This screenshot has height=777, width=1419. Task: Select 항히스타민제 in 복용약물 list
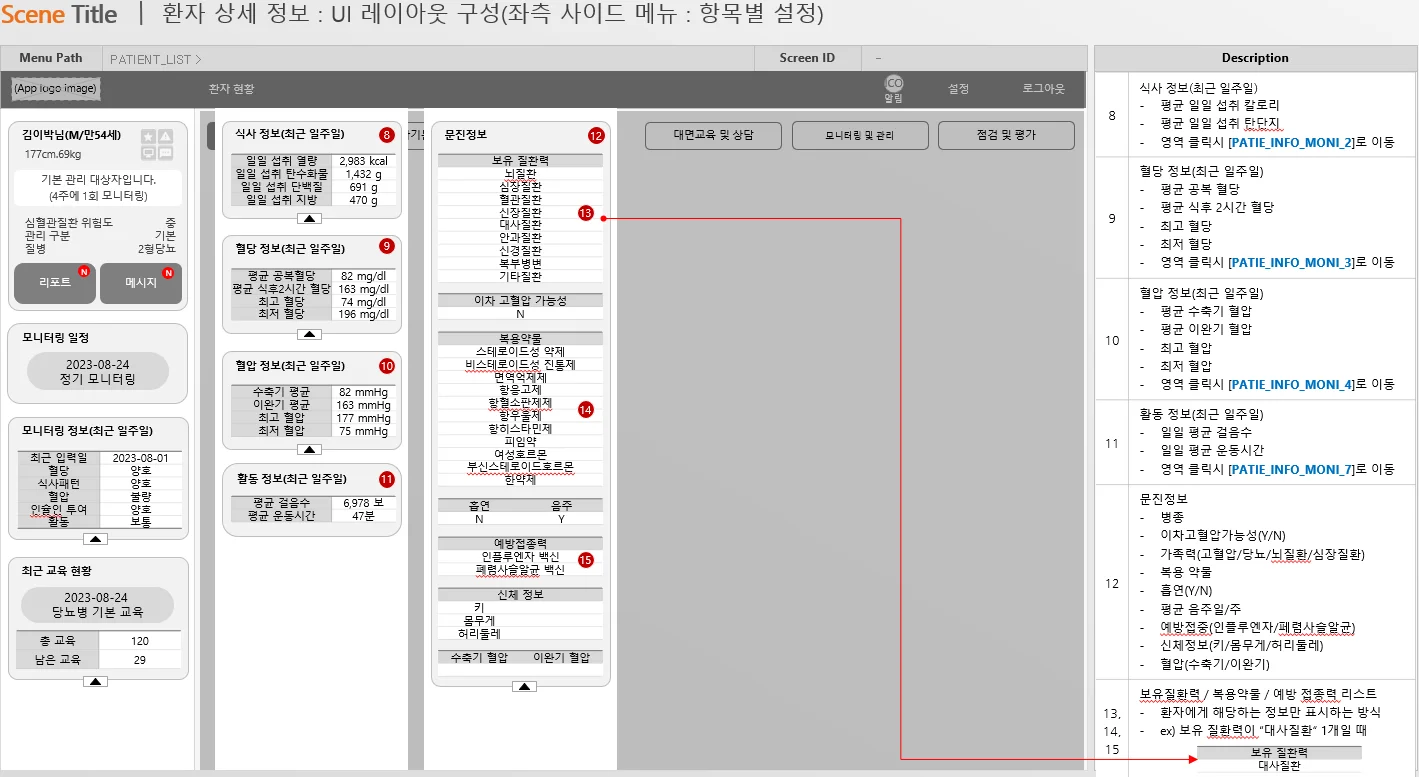pos(520,428)
